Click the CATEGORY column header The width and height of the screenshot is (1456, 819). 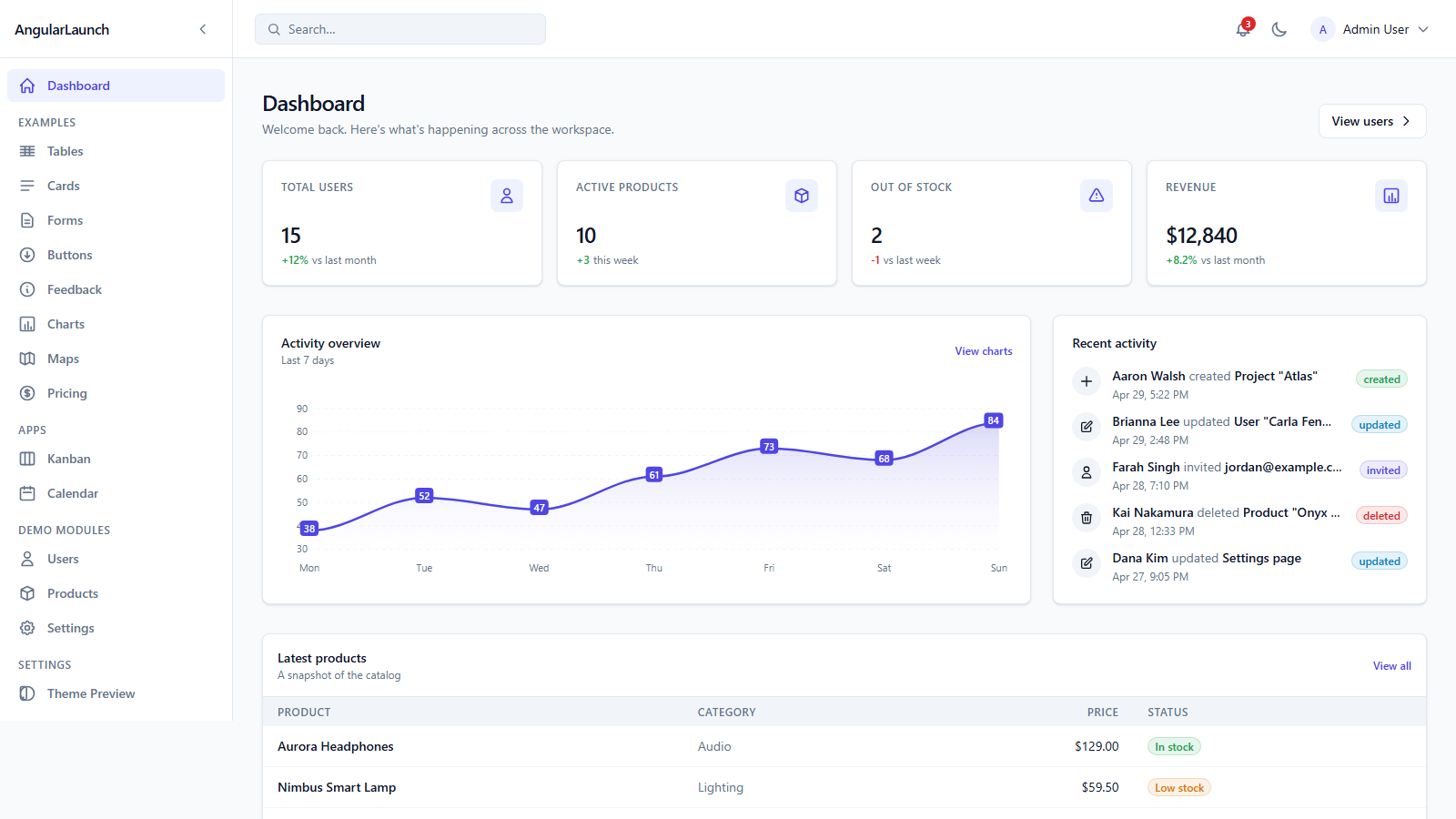coord(727,713)
